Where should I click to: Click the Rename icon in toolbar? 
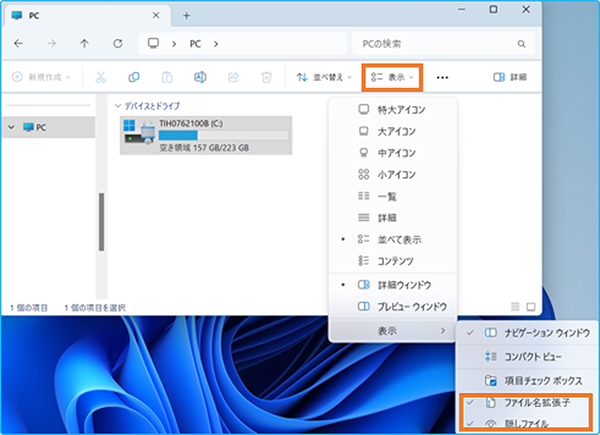(200, 77)
